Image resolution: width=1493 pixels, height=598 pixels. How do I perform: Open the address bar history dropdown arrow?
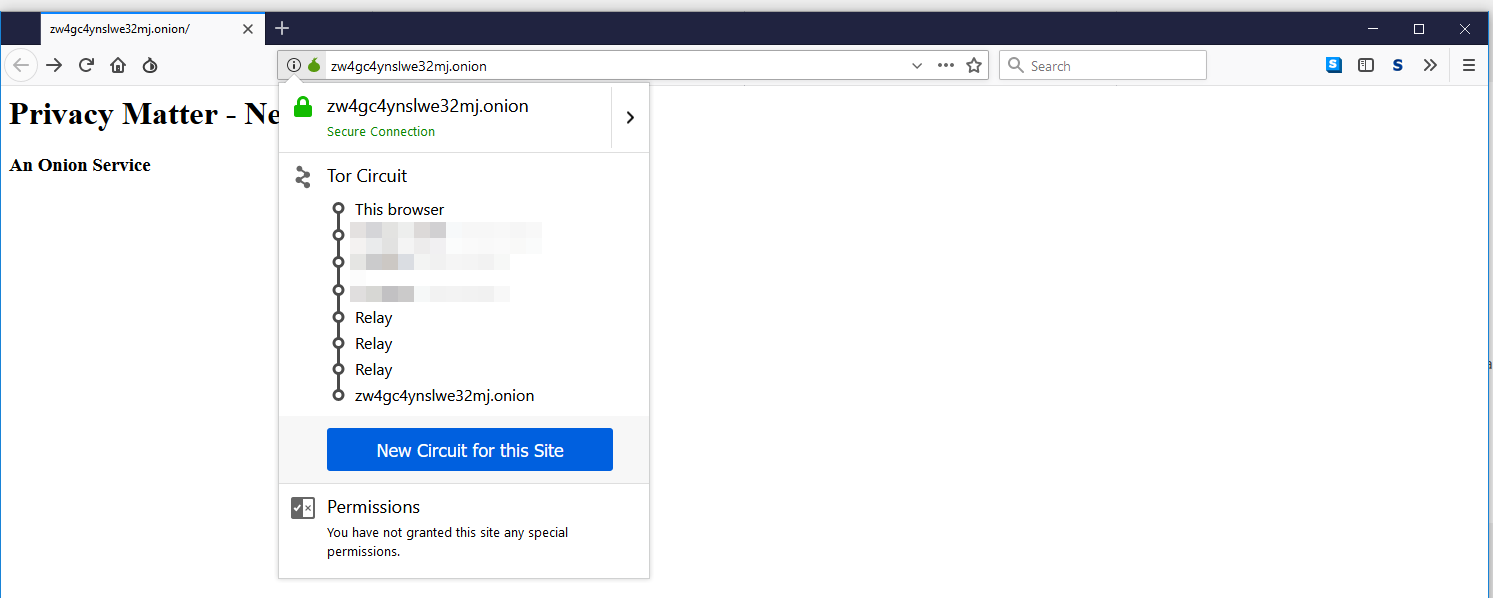(917, 65)
